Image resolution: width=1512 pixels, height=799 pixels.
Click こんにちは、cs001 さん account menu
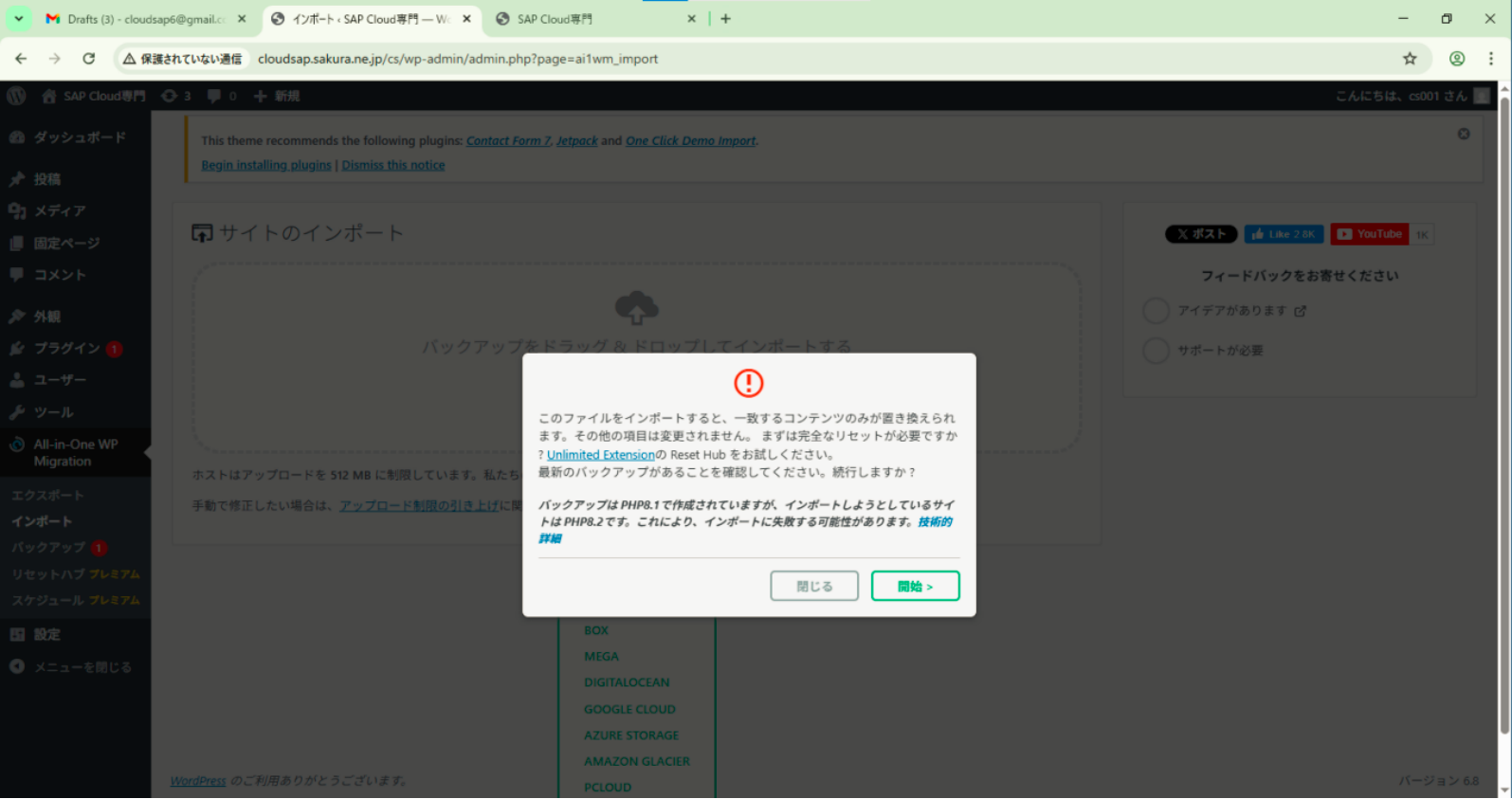(1412, 96)
